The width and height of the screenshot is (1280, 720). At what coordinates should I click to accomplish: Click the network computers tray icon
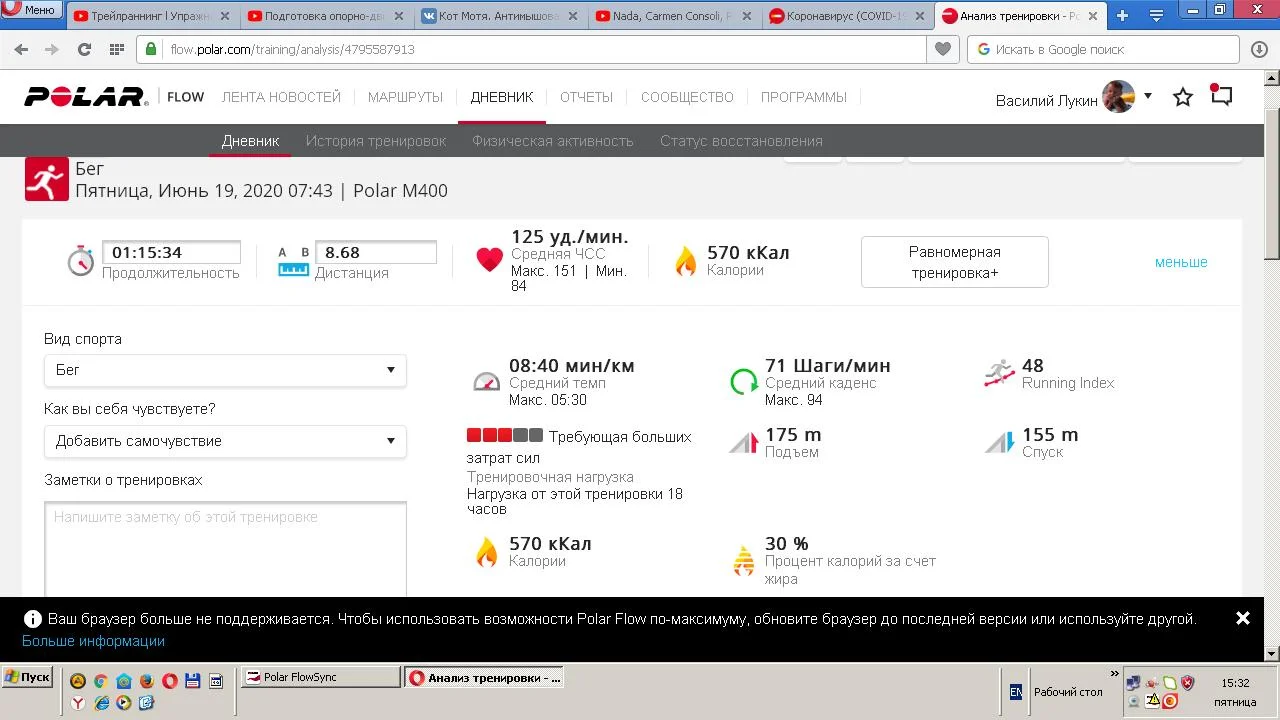pos(1133,683)
